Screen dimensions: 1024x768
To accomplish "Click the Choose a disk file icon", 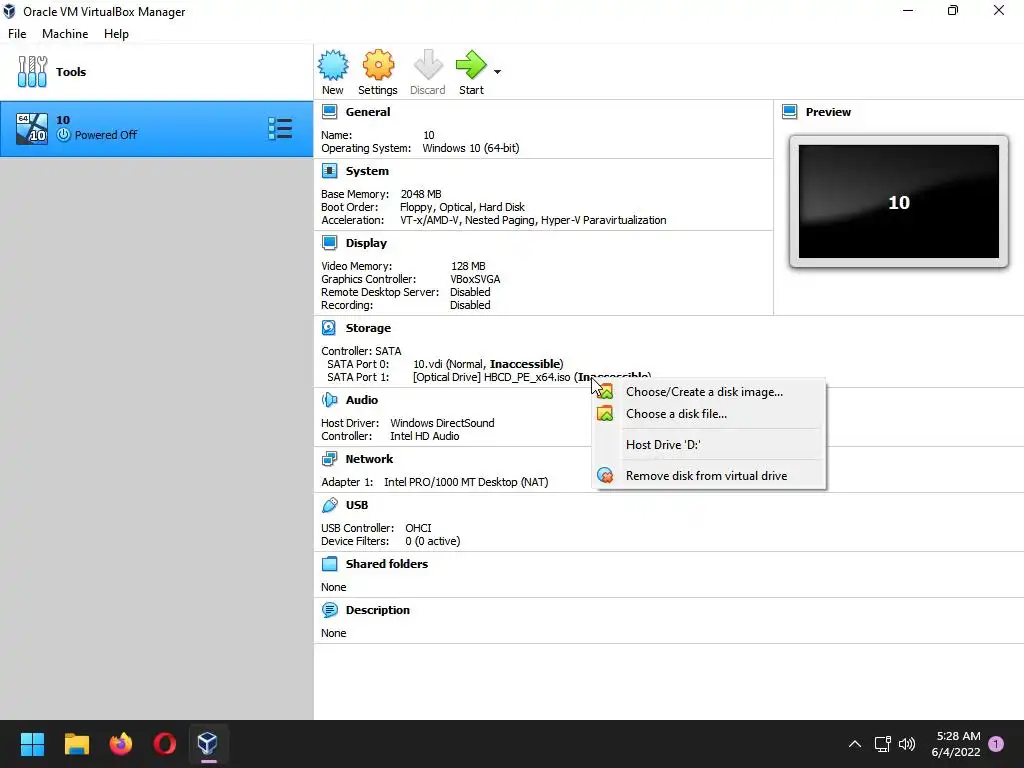I will pyautogui.click(x=605, y=413).
